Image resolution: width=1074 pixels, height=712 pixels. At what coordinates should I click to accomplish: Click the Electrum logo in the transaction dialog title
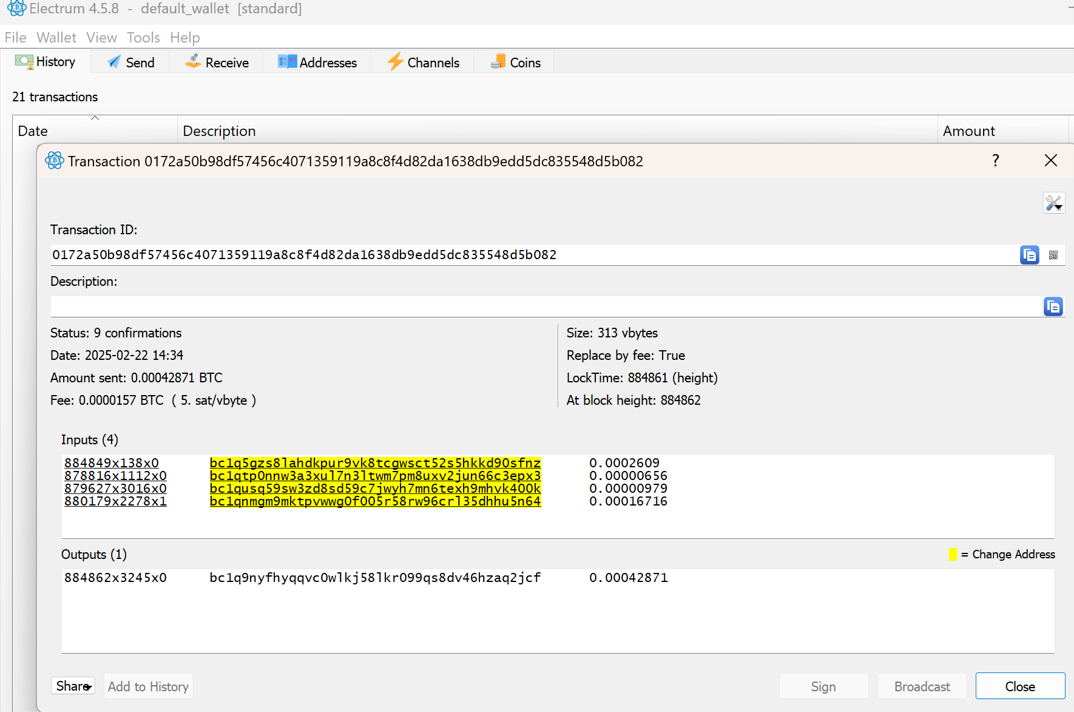point(54,161)
